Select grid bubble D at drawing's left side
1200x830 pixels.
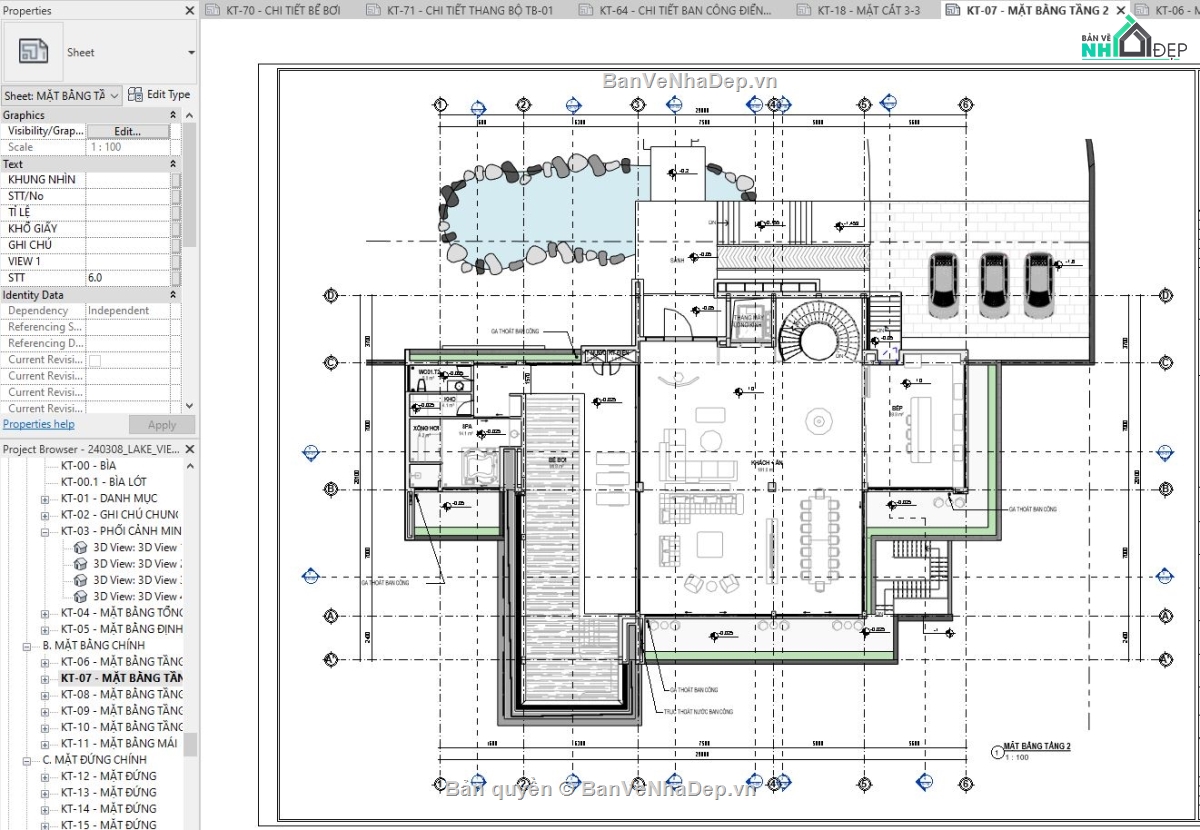(331, 295)
